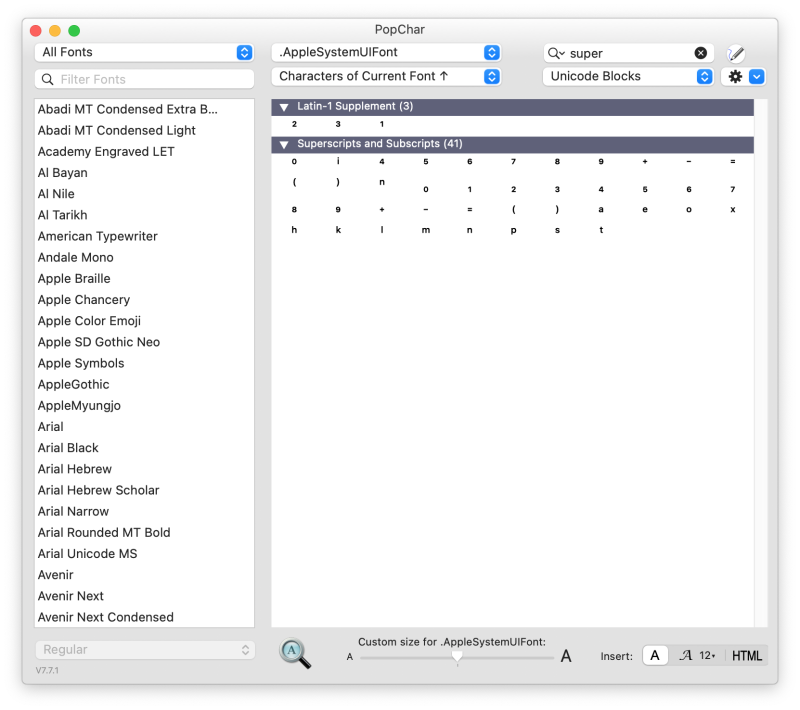Select Al Tarikh font
The height and width of the screenshot is (710, 800).
[145, 215]
